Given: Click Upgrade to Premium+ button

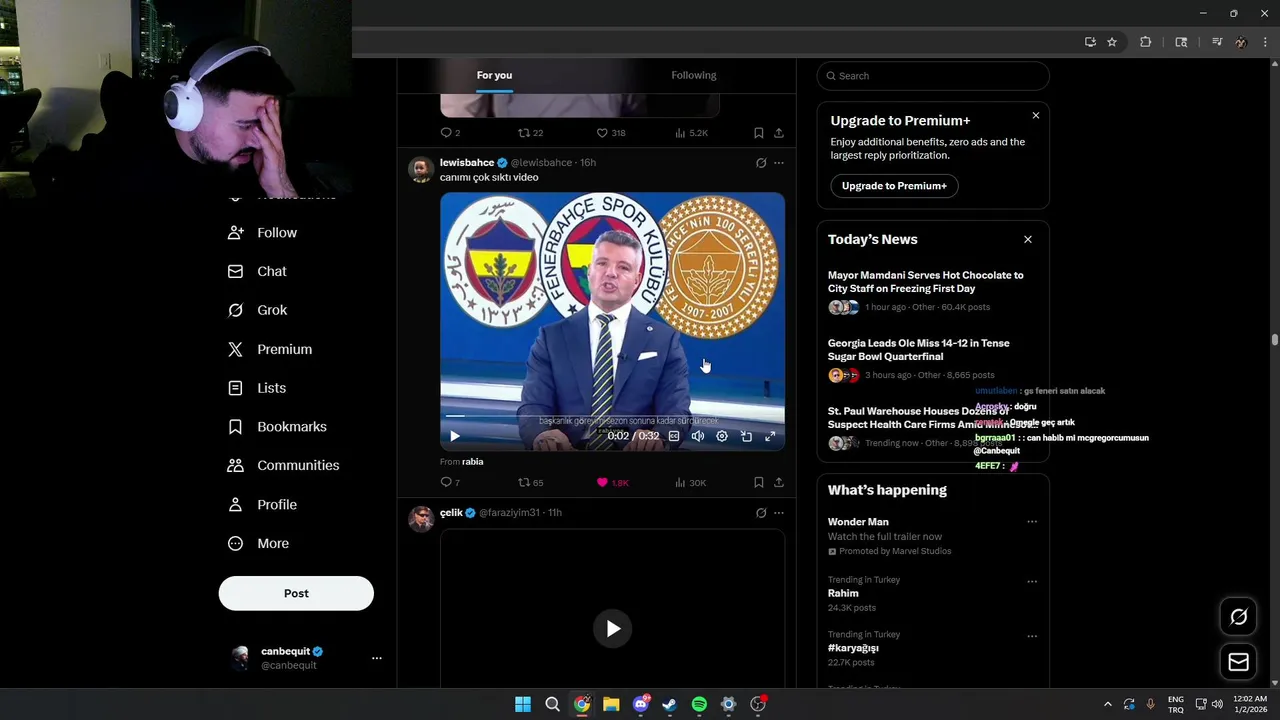Looking at the screenshot, I should (894, 186).
